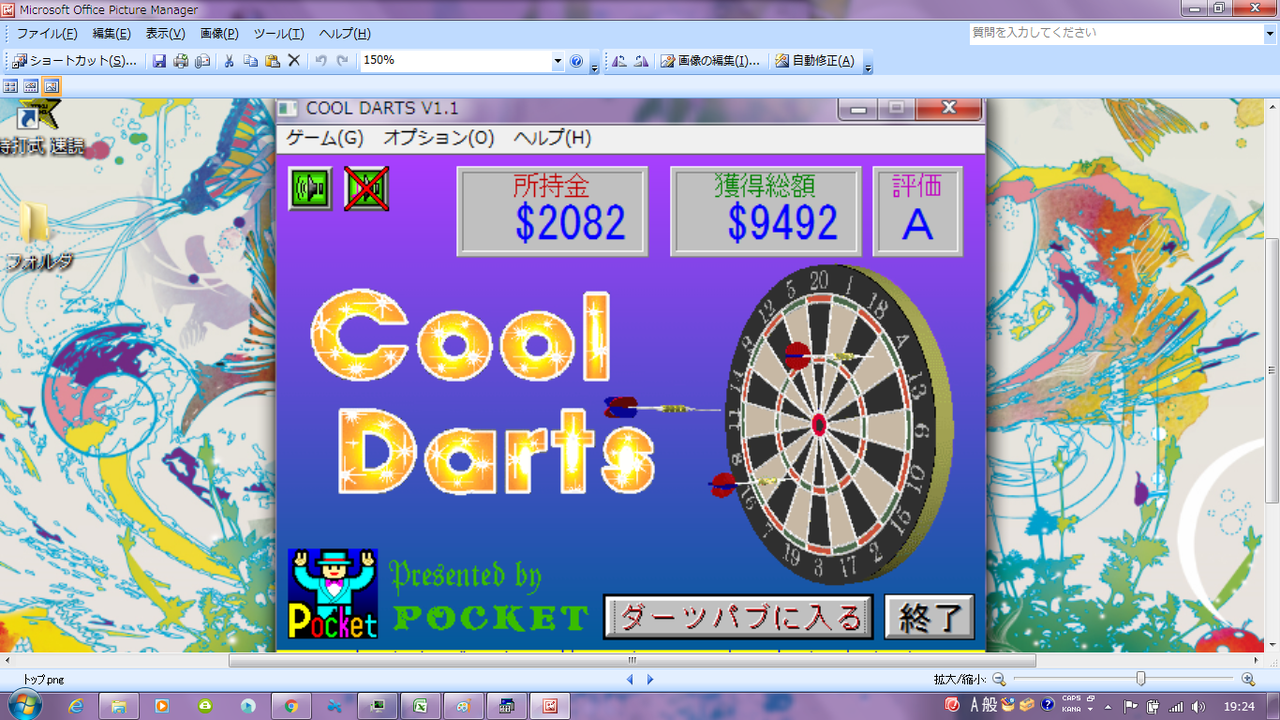This screenshot has height=720, width=1280.
Task: Click the Paste clipboard icon
Action: coord(272,61)
